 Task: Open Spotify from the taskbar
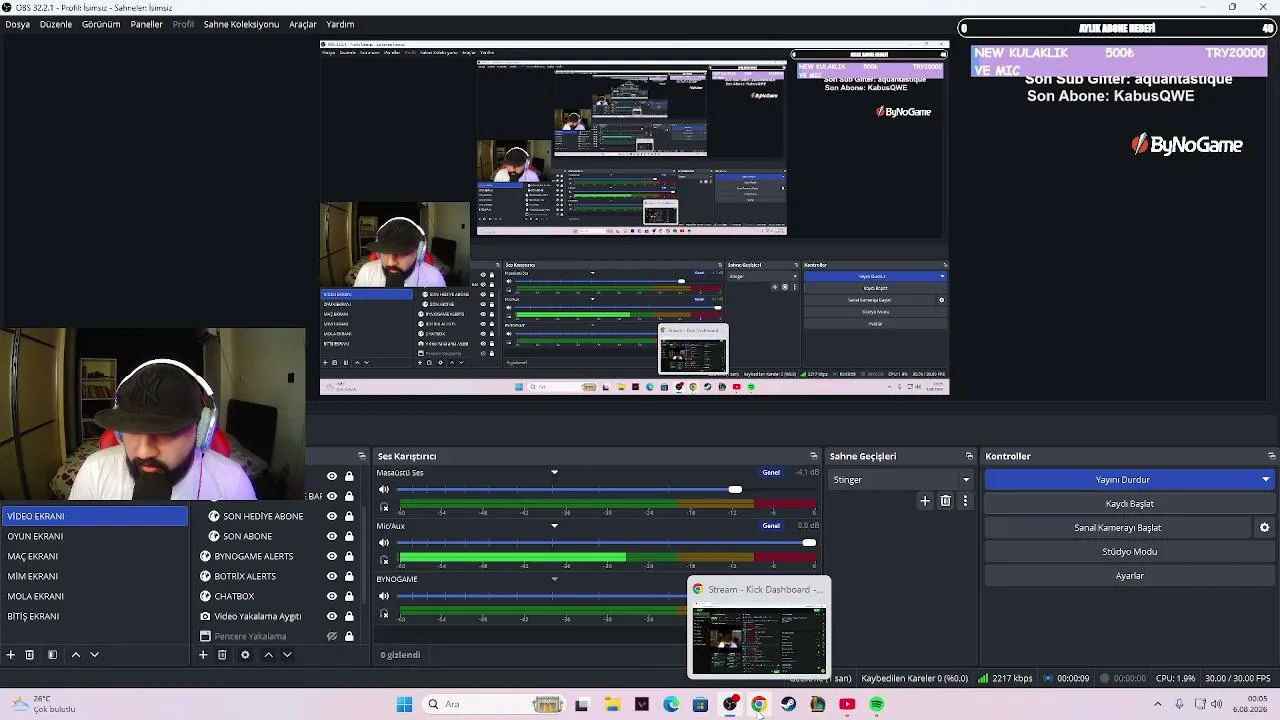pos(877,704)
